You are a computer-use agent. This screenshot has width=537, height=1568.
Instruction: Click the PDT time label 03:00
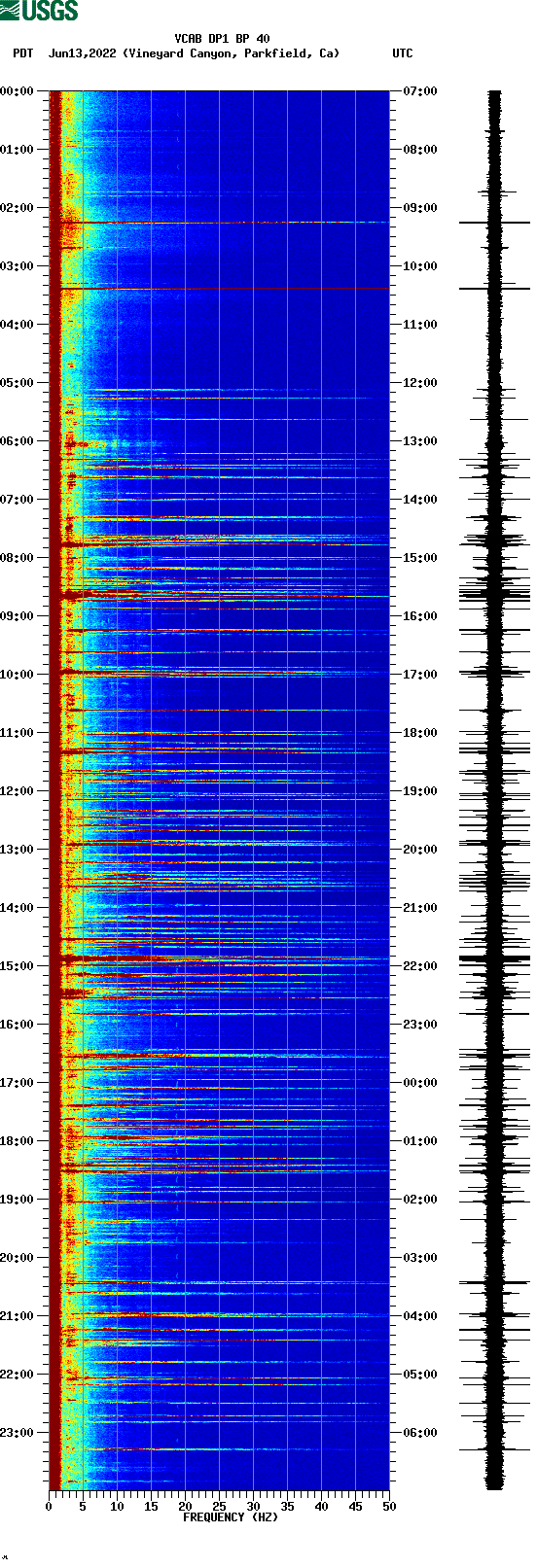[x=18, y=266]
